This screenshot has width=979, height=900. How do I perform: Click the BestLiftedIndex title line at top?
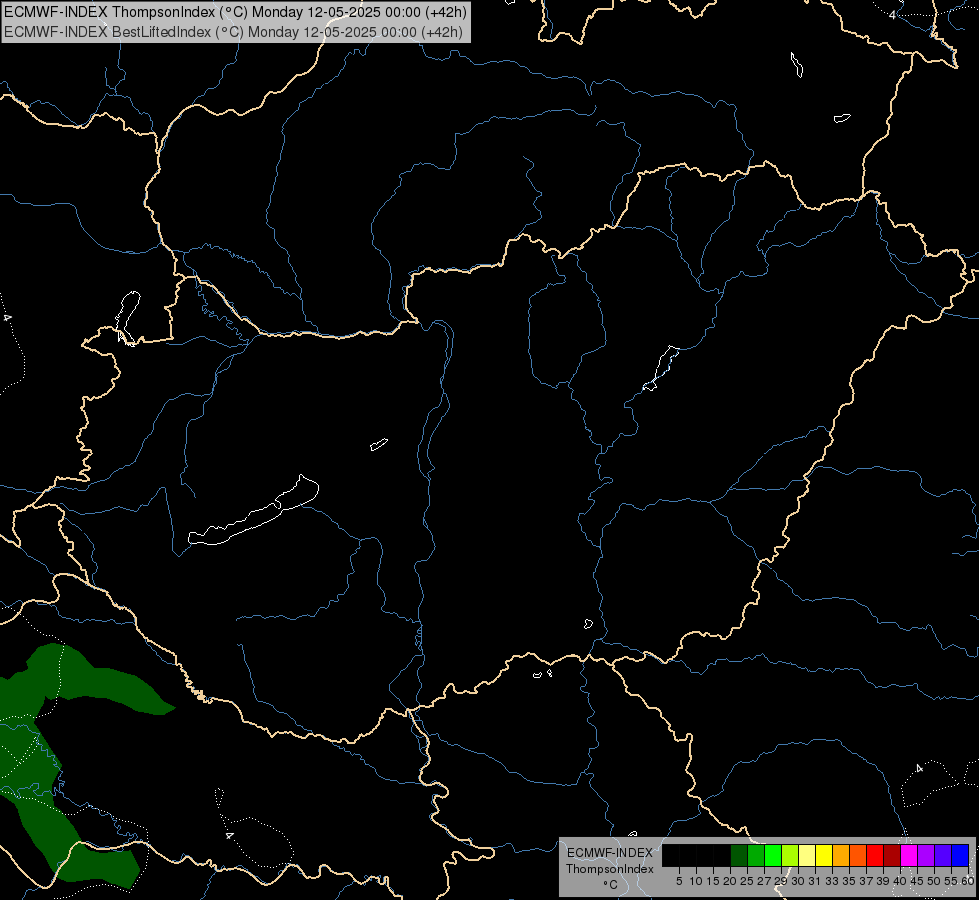pos(234,32)
